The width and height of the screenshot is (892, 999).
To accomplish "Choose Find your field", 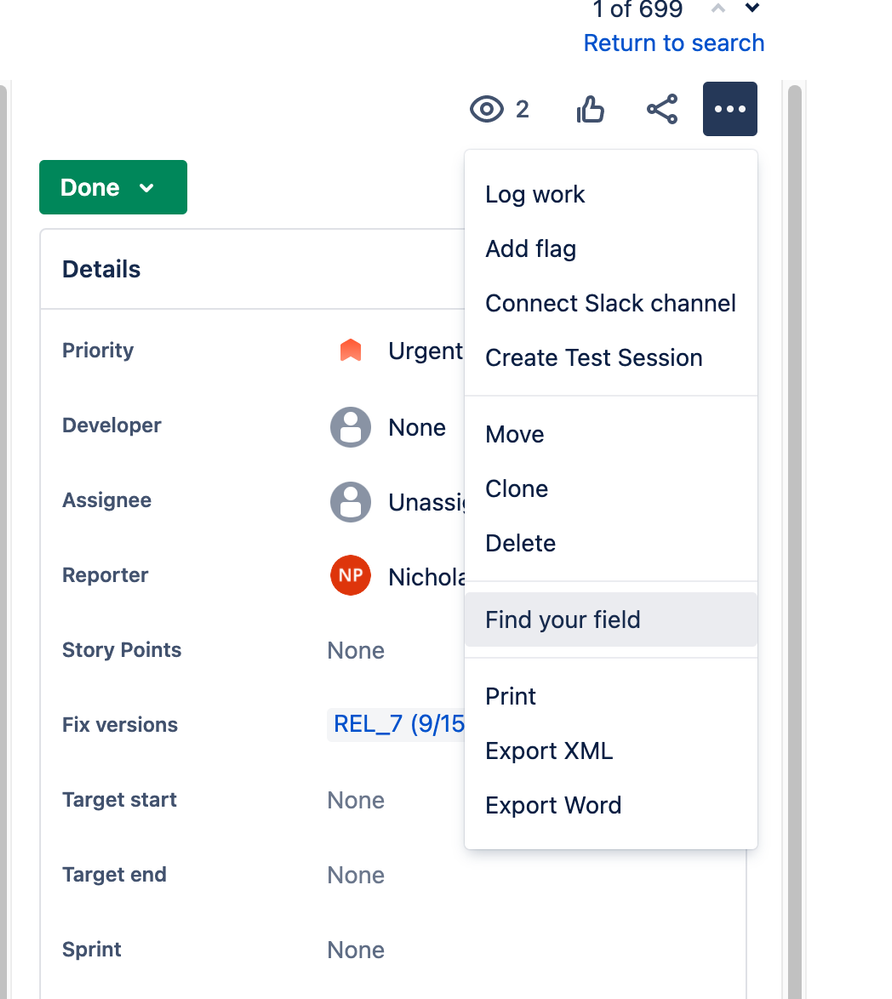I will [x=611, y=619].
